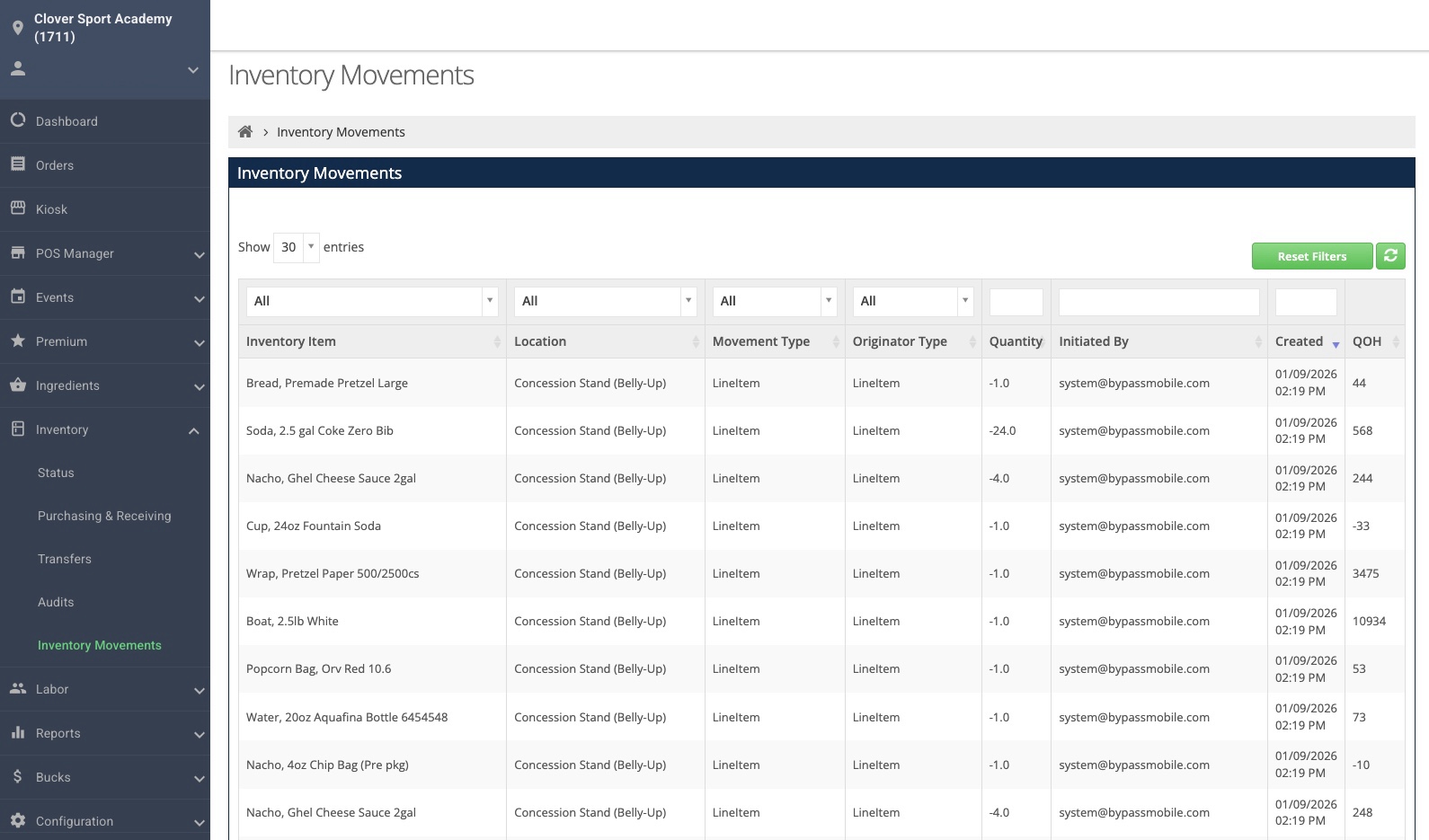Click the POS Manager register icon
This screenshot has width=1429, height=840.
18,252
